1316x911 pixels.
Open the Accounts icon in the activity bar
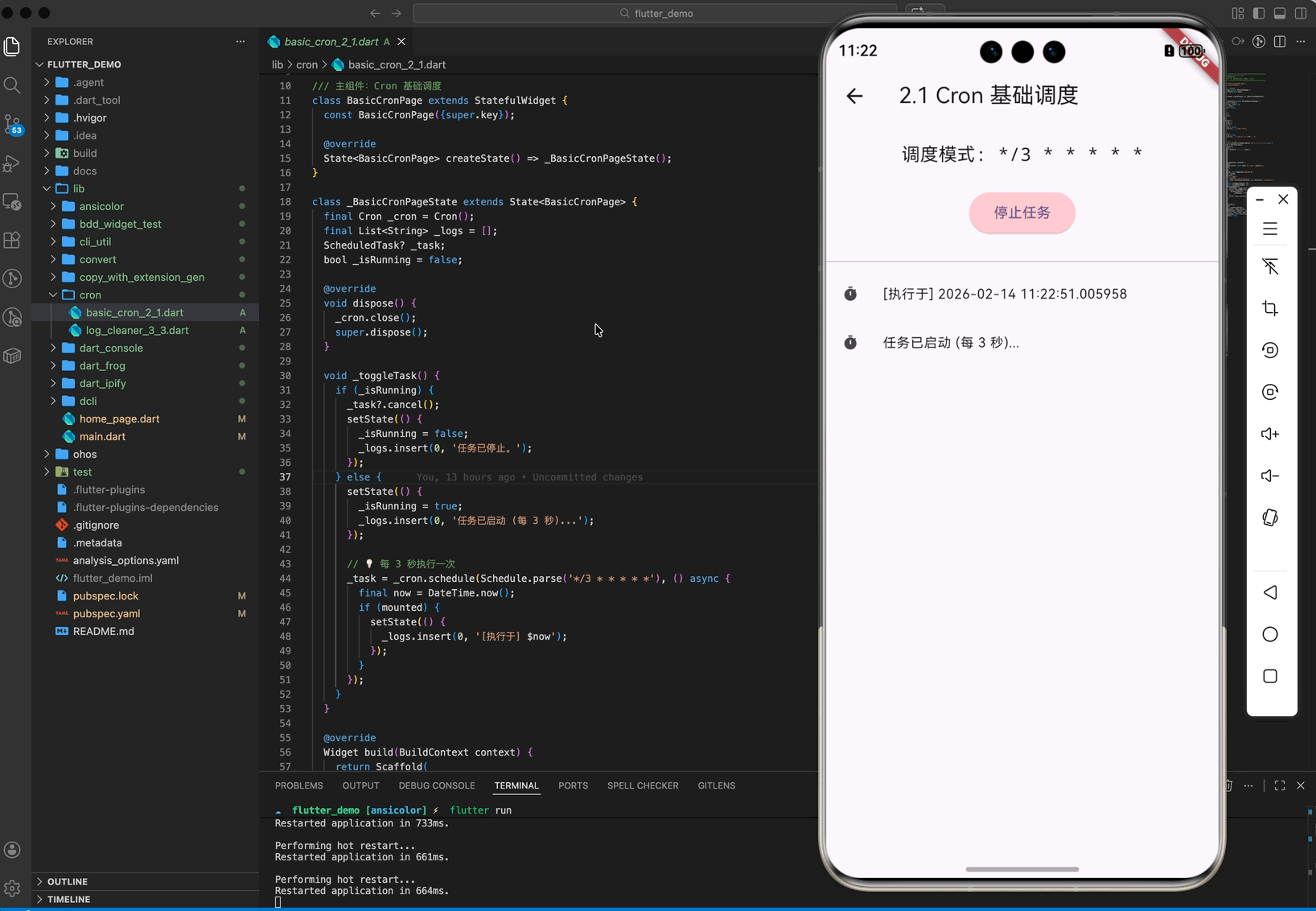click(12, 849)
